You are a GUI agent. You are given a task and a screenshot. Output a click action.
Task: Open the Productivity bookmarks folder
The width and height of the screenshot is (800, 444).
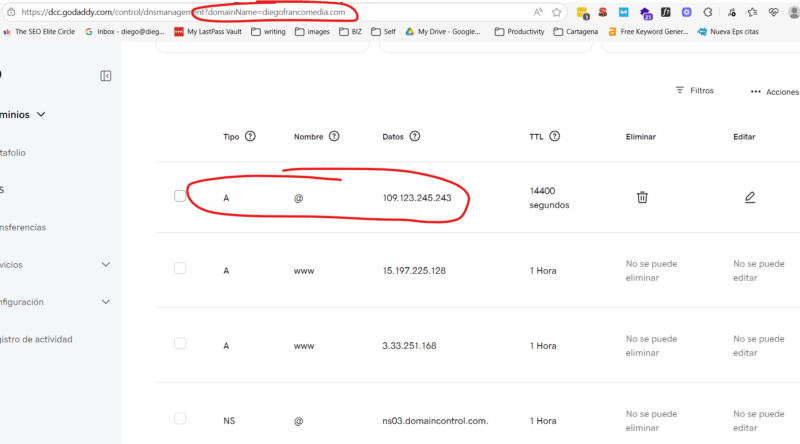[x=519, y=32]
